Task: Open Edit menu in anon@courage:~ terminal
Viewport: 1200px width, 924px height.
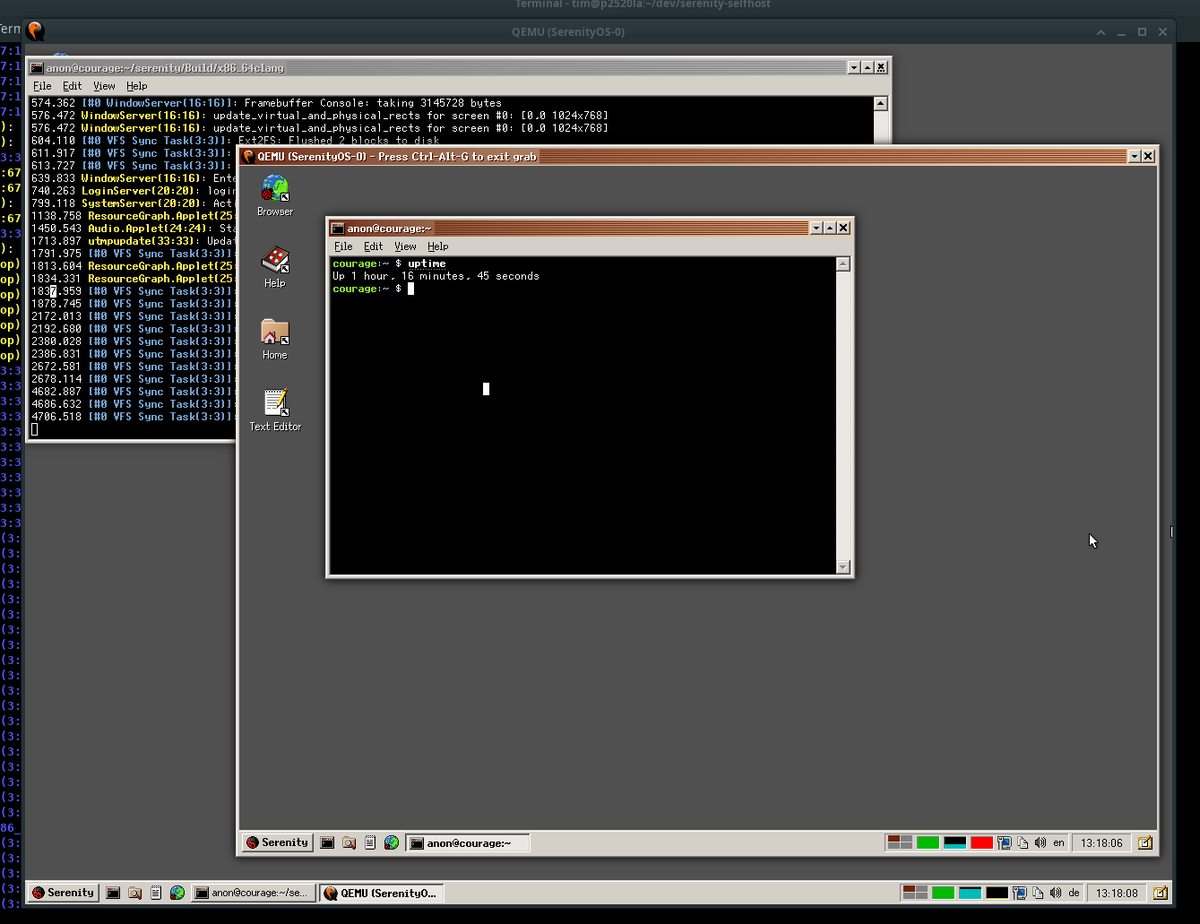Action: [x=373, y=246]
